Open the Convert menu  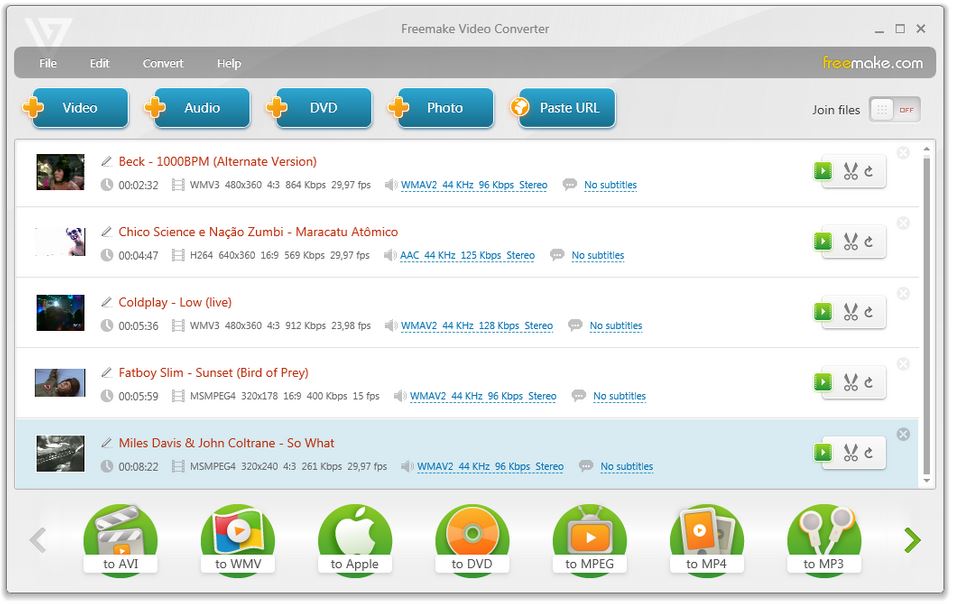pos(162,63)
